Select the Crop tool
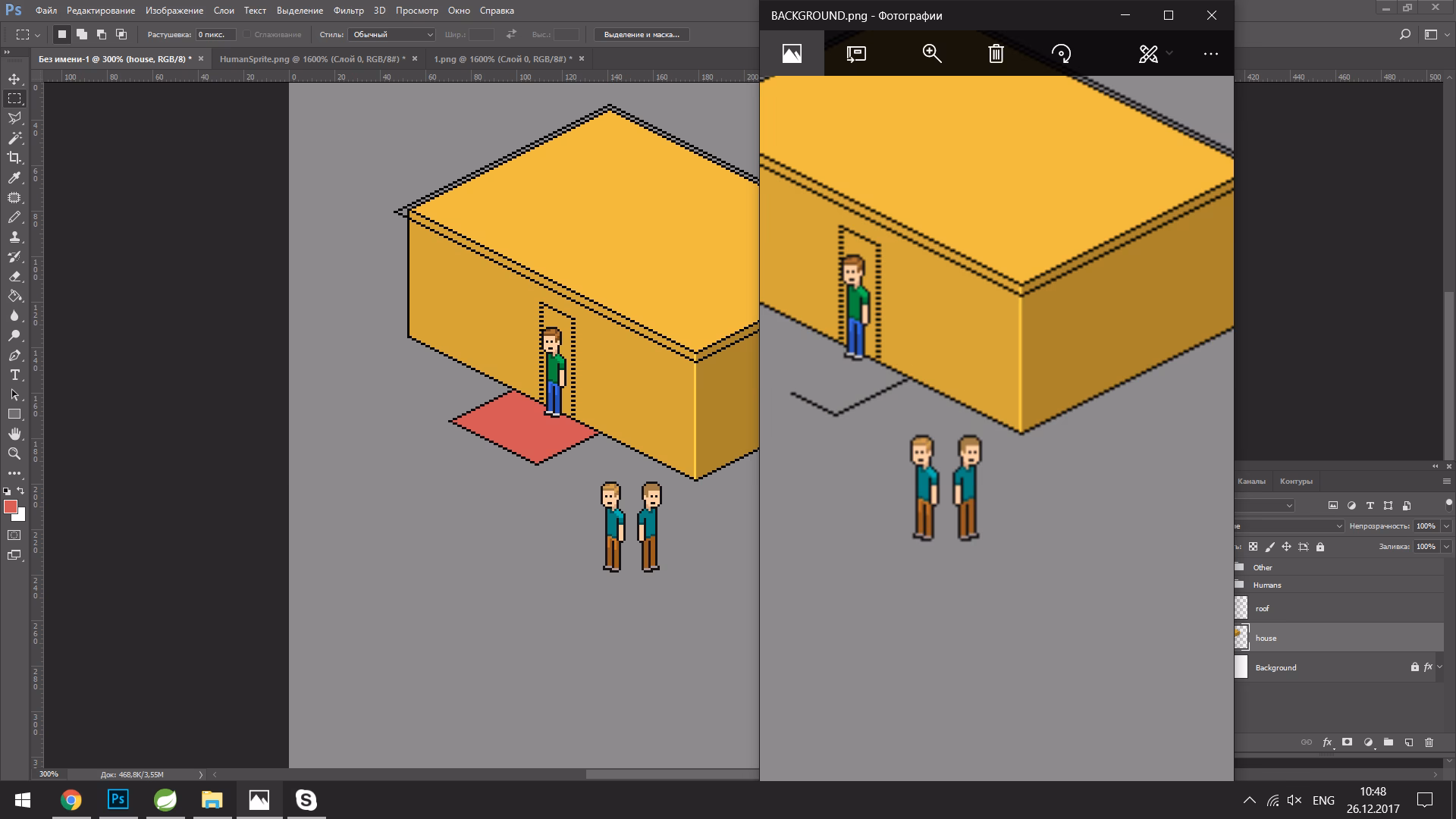This screenshot has height=819, width=1456. point(14,157)
